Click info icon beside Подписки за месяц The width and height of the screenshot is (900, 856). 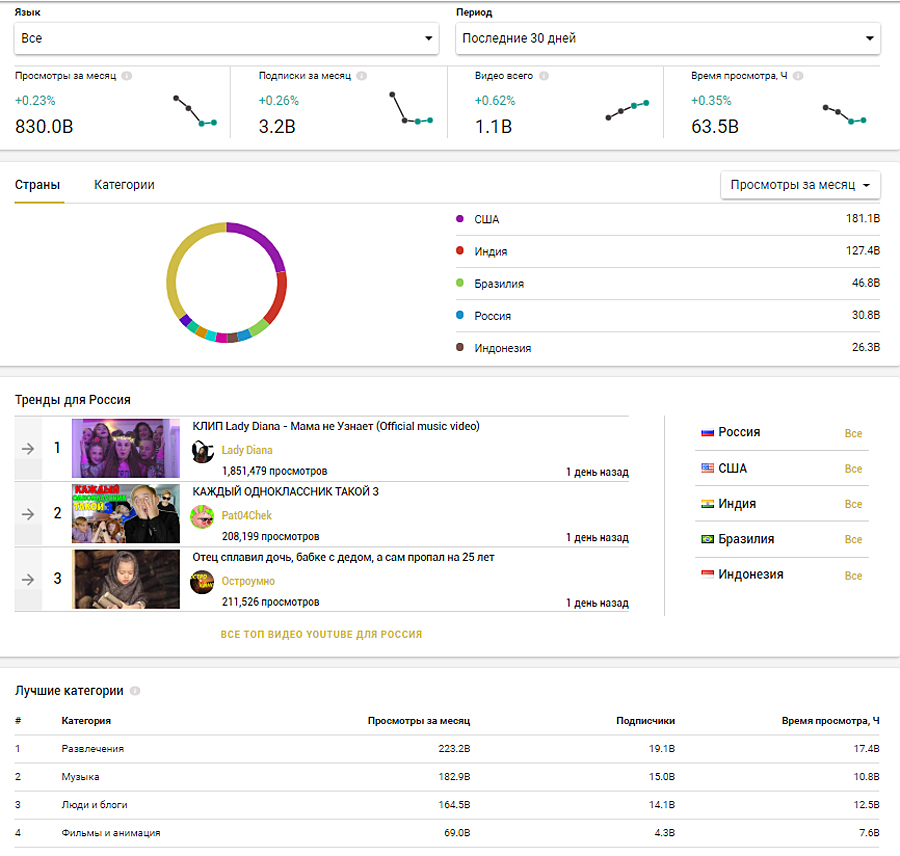click(x=361, y=76)
